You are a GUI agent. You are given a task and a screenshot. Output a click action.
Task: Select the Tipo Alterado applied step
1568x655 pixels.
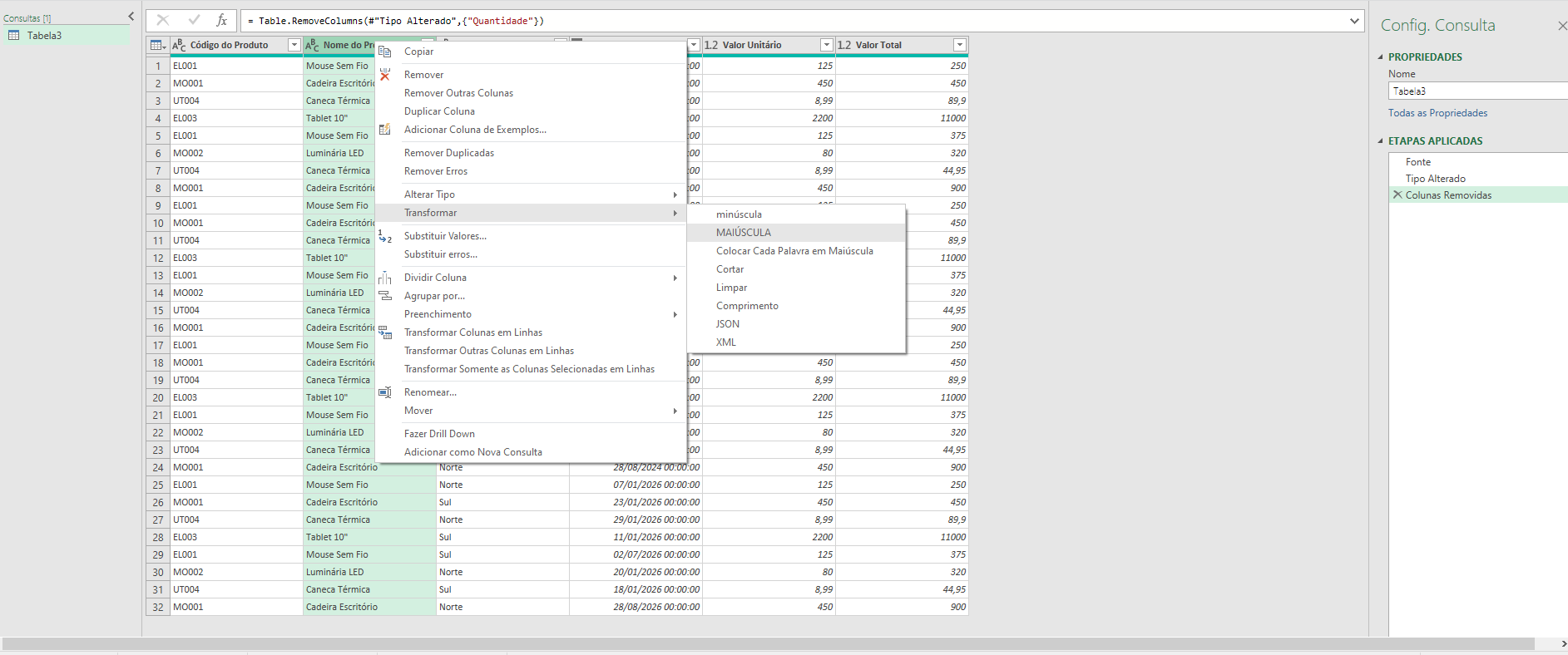click(x=1478, y=179)
